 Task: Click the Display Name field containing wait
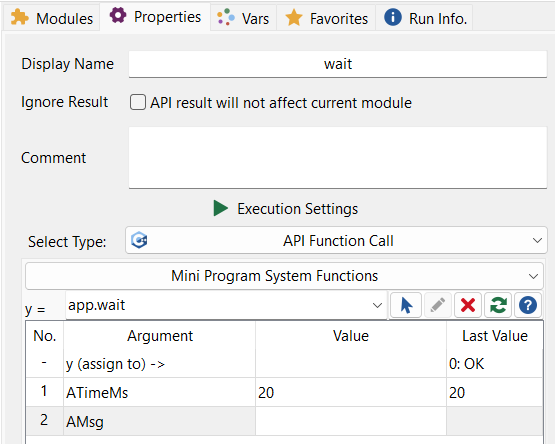point(338,64)
